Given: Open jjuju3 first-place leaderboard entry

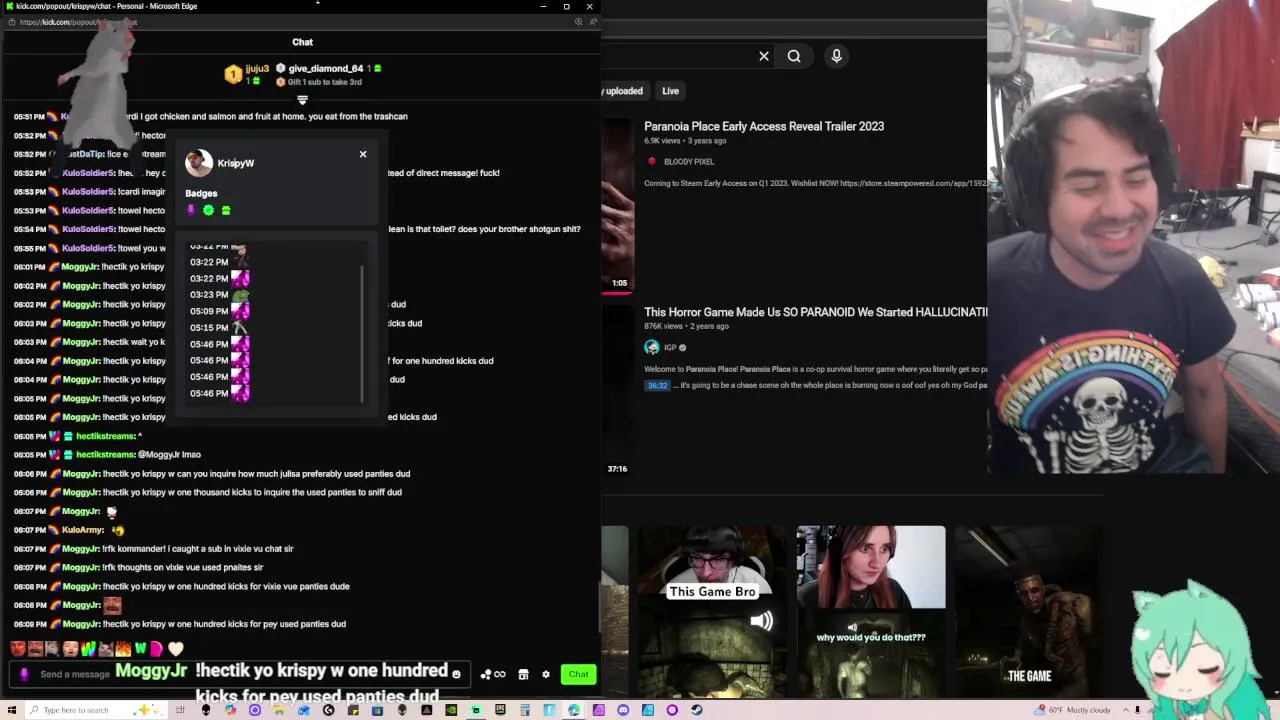Looking at the screenshot, I should coord(248,74).
